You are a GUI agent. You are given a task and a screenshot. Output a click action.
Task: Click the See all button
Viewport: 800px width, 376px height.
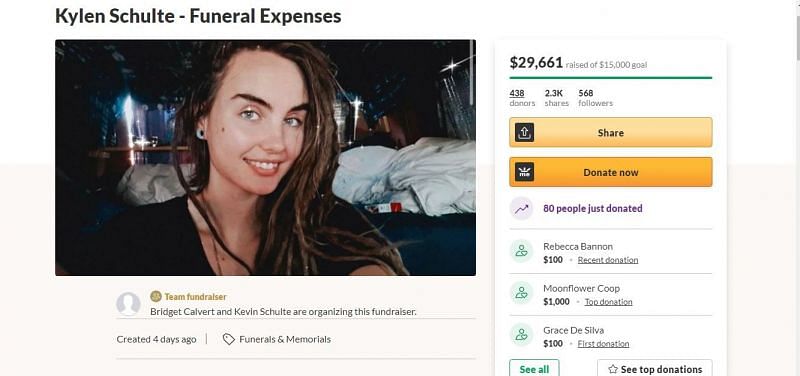coord(534,369)
